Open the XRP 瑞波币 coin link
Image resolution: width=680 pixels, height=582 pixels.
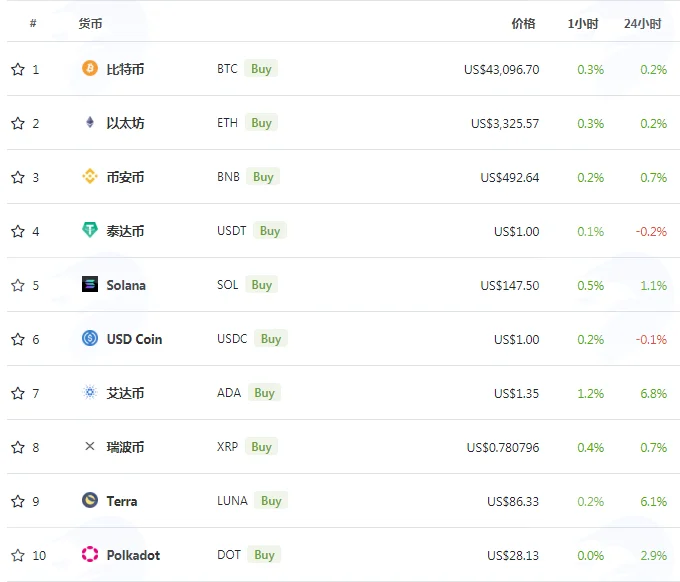(x=125, y=447)
